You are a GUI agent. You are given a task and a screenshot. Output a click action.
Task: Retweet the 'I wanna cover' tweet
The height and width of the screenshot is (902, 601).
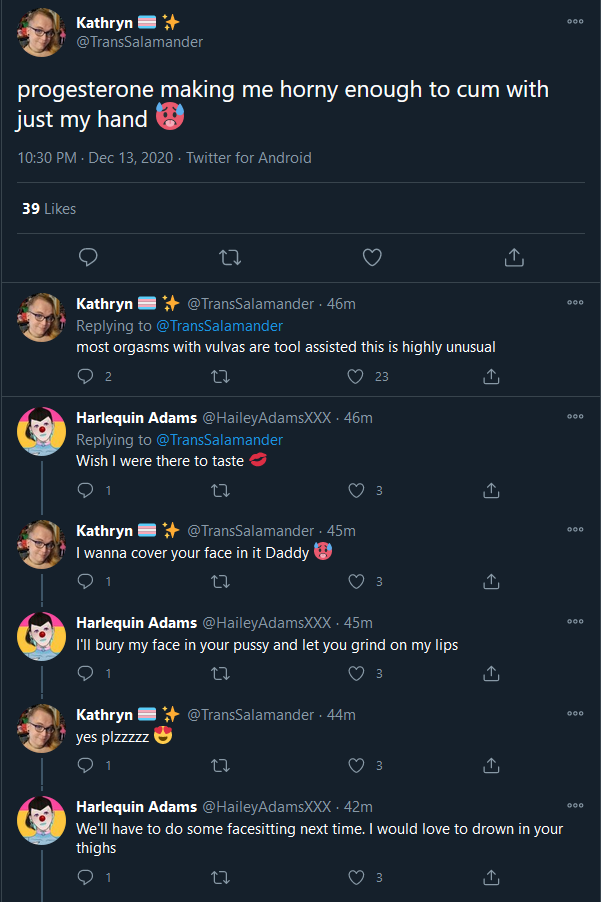point(220,582)
